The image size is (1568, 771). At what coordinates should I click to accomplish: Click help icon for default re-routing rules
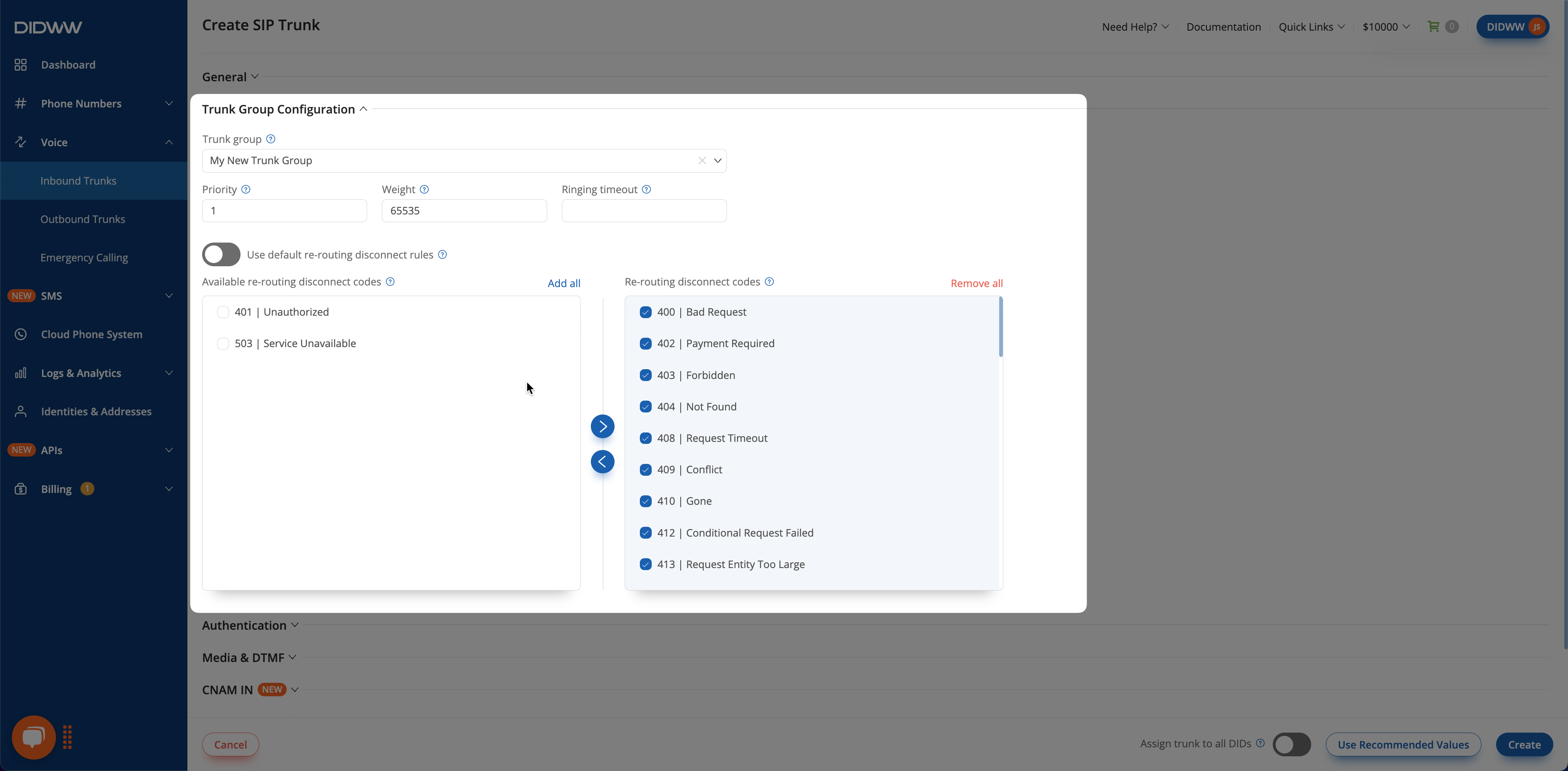coord(443,254)
